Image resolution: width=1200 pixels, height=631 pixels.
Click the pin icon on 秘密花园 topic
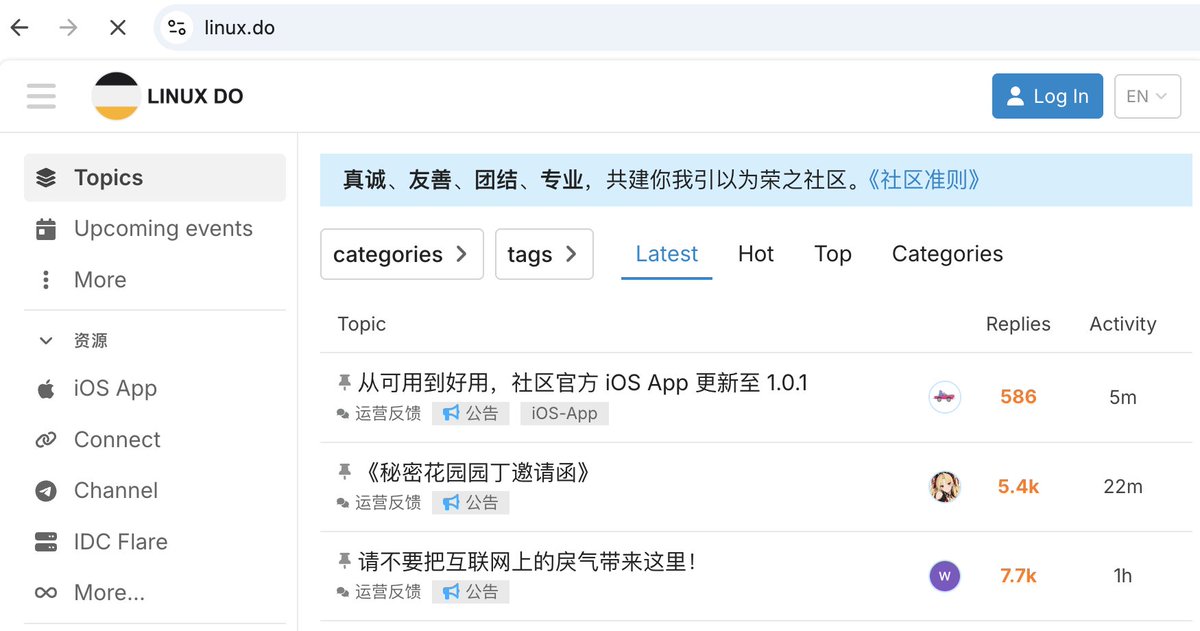pyautogui.click(x=345, y=472)
